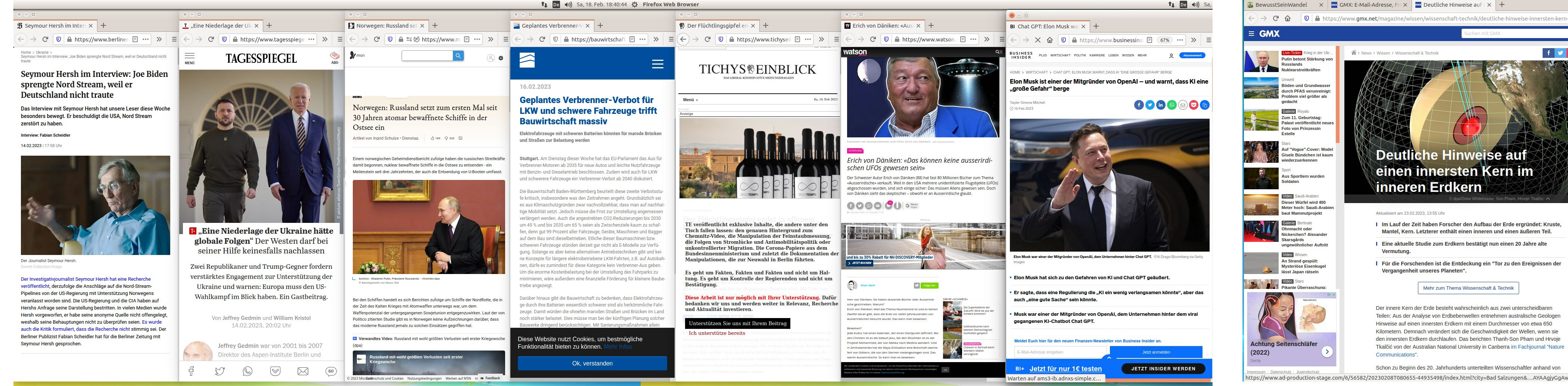Open MSN settings gear icon
The height and width of the screenshot is (386, 1568).
(501, 58)
